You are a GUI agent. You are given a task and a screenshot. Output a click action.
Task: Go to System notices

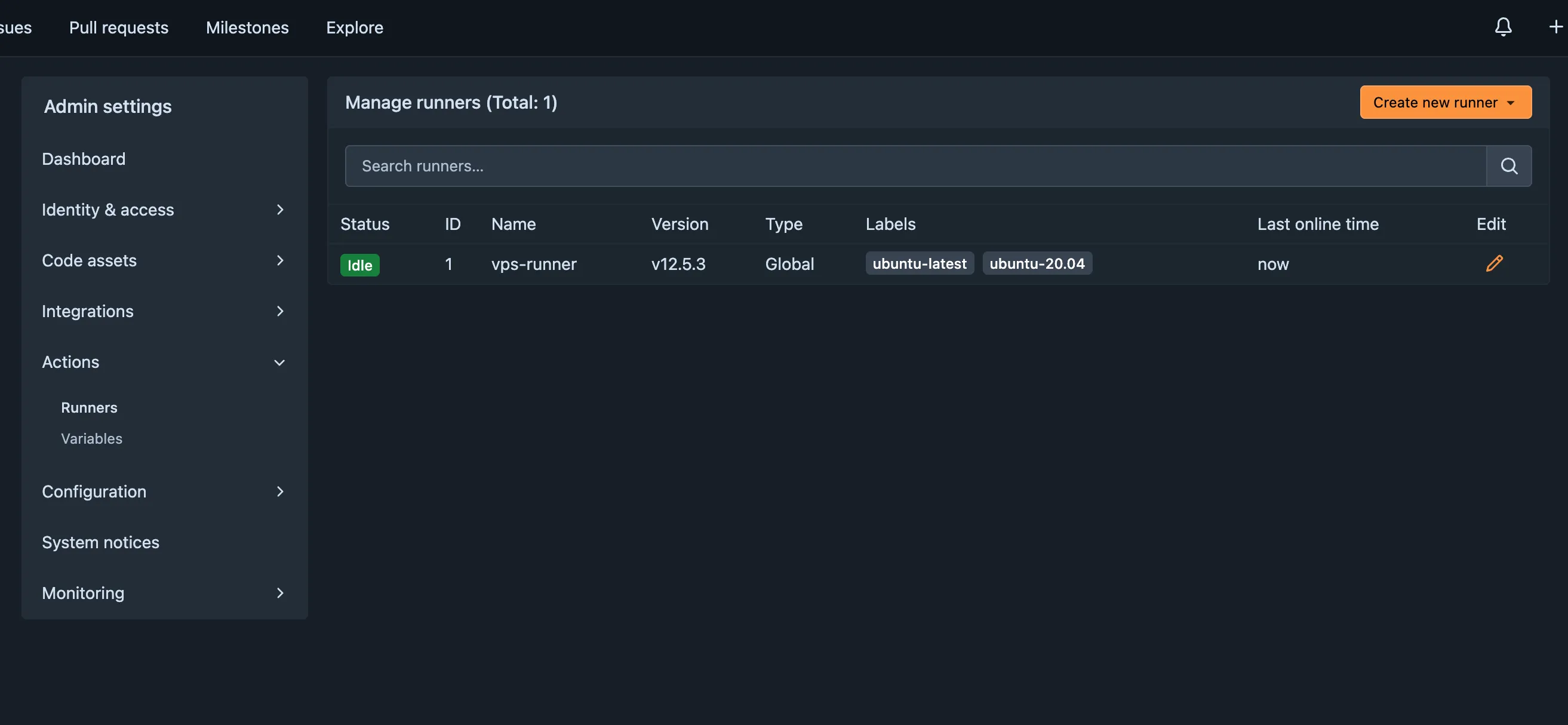coord(100,542)
